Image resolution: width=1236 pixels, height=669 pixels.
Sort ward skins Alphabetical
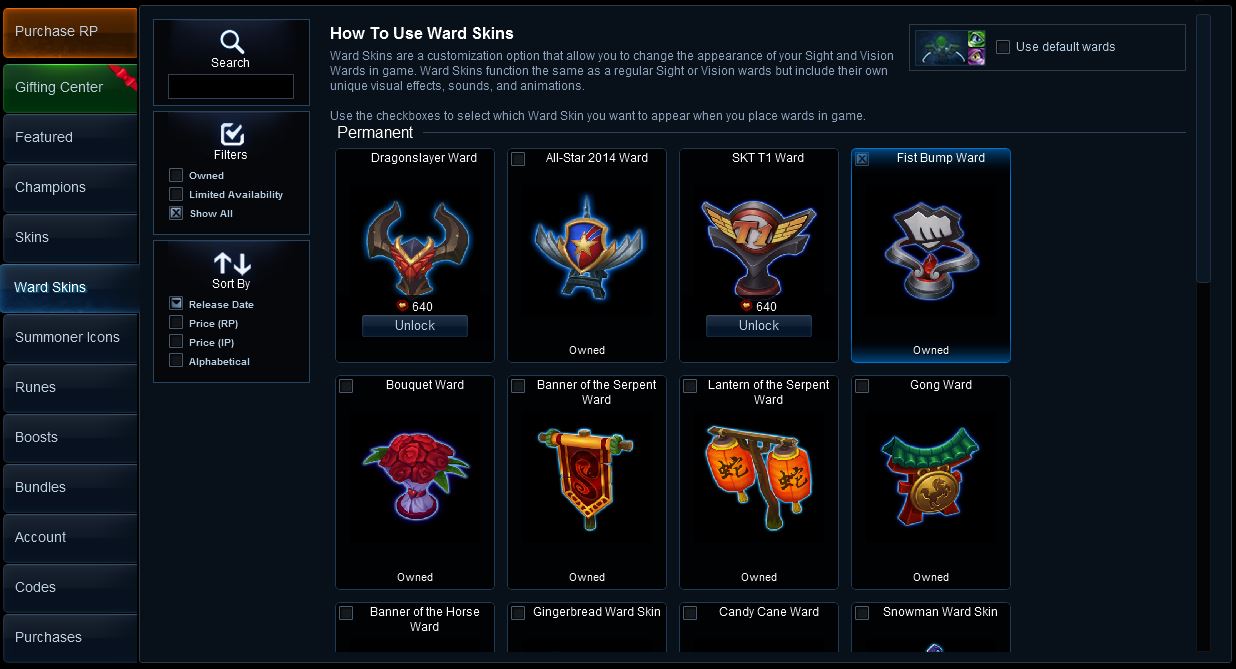176,361
